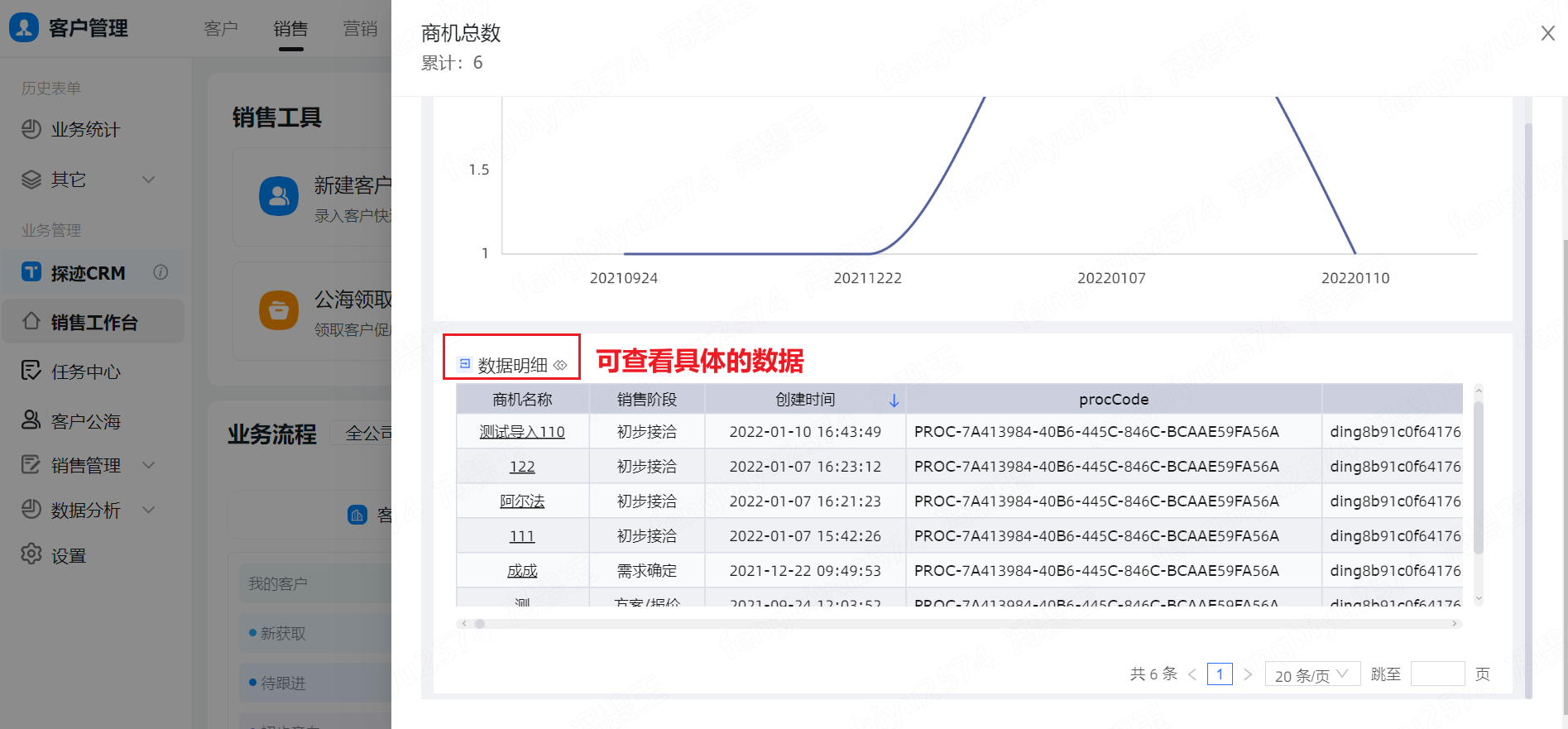Click the 创建时间 column header
The width and height of the screenshot is (1568, 729).
[x=805, y=399]
